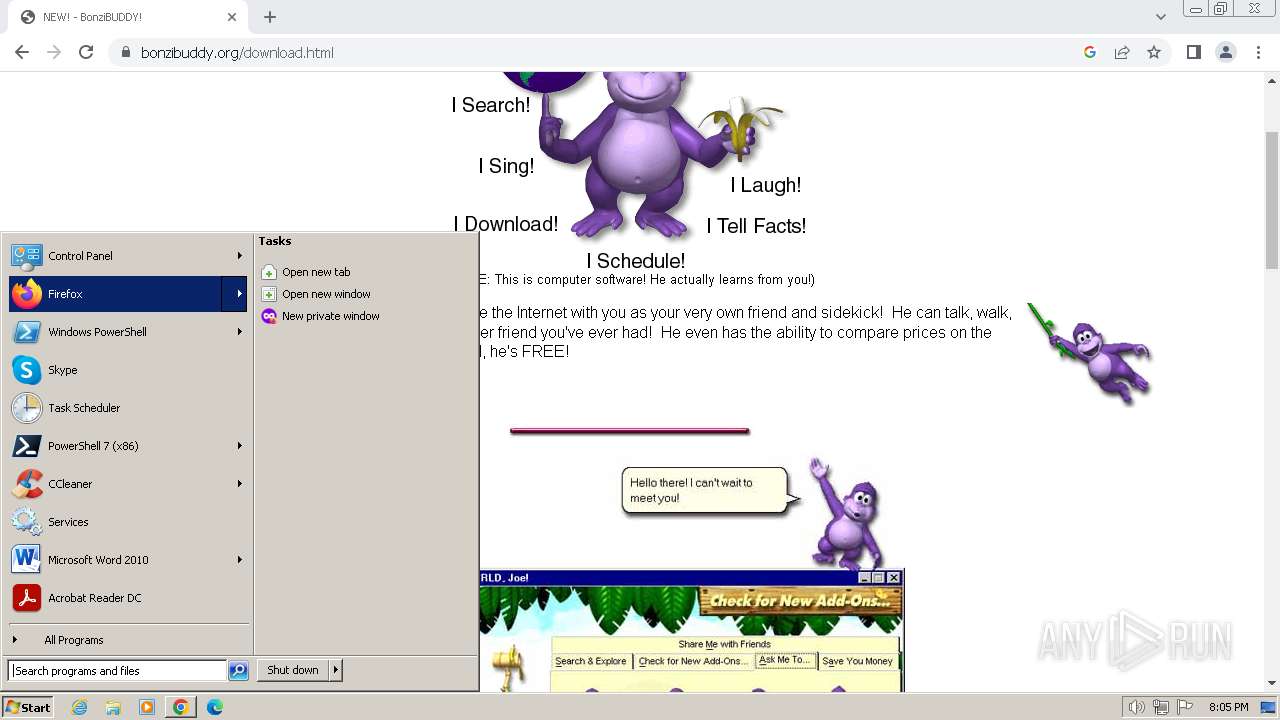The image size is (1280, 720).
Task: Open Chrome profile avatar
Action: pyautogui.click(x=1226, y=52)
